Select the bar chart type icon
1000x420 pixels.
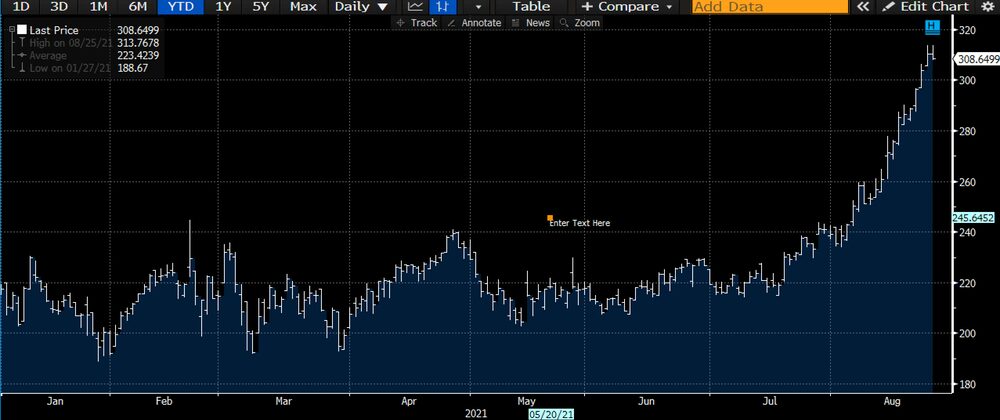click(x=439, y=7)
